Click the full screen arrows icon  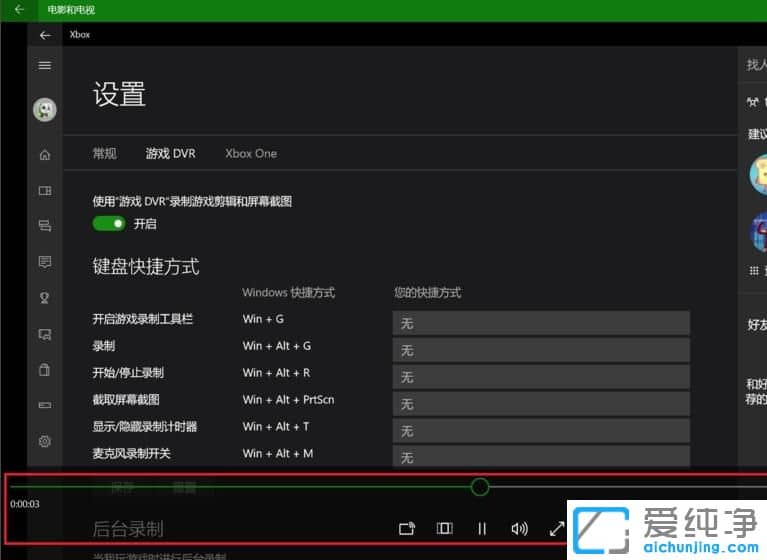pos(557,529)
